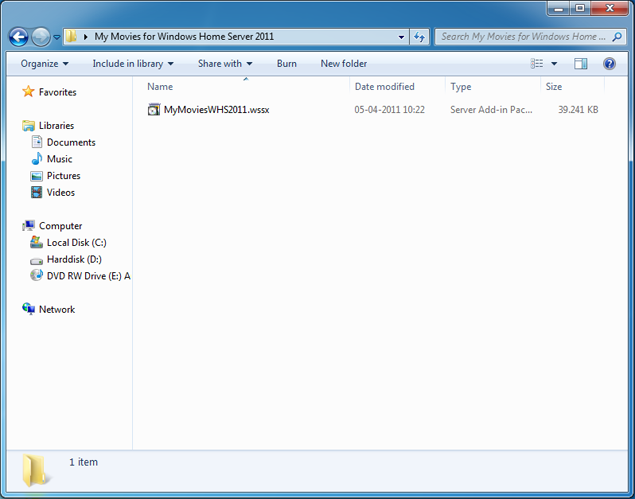This screenshot has height=499, width=635.
Task: Open the Documents library
Action: pos(71,143)
